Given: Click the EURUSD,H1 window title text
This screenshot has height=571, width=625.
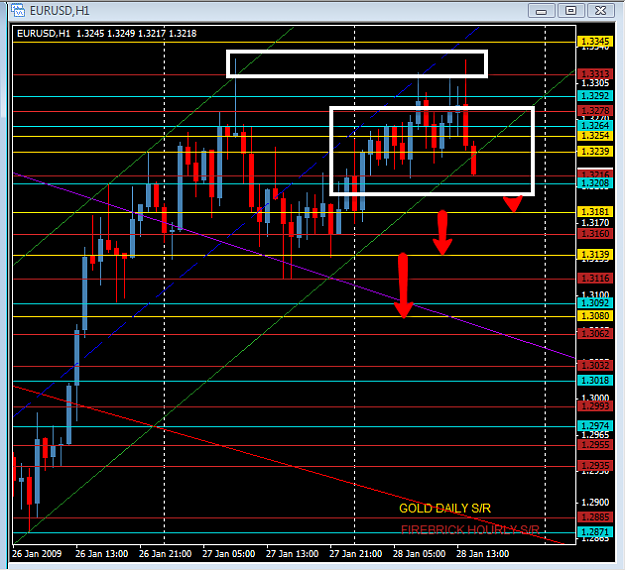Looking at the screenshot, I should pyautogui.click(x=59, y=11).
